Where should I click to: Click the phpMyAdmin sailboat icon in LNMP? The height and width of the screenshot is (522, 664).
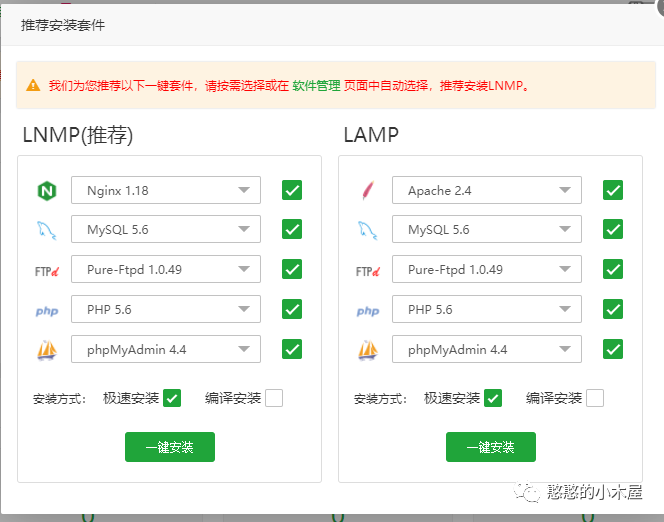(x=47, y=350)
